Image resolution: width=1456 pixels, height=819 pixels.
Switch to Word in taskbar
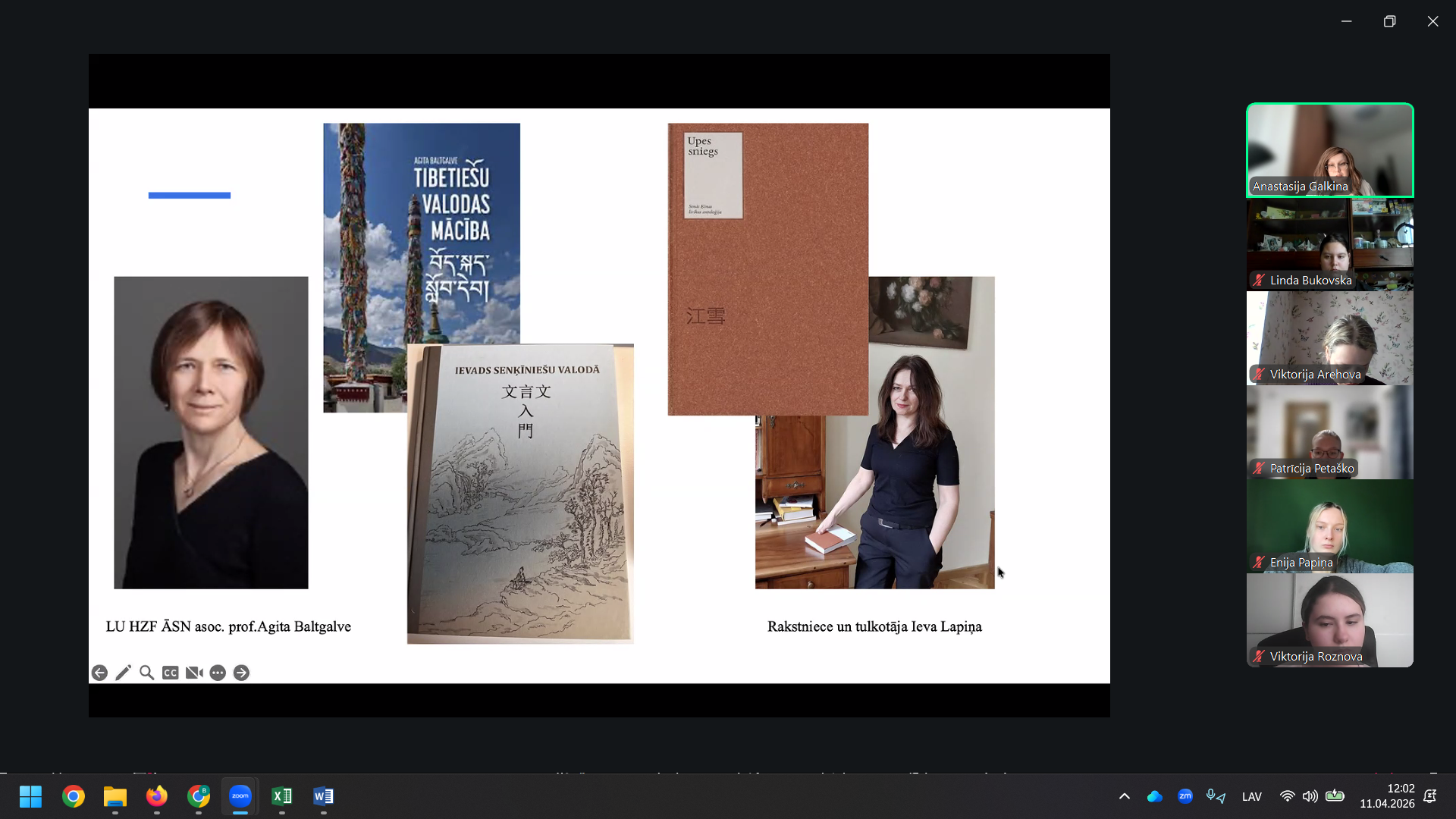click(323, 796)
